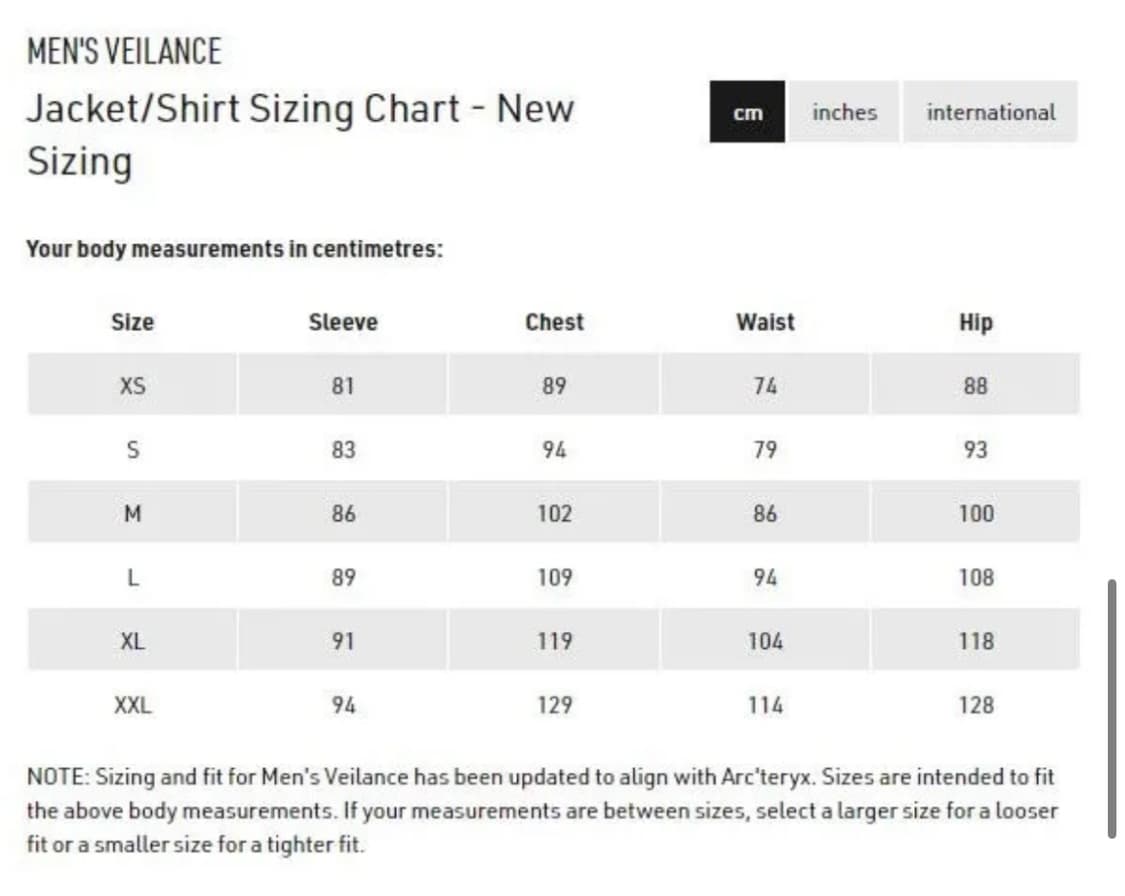Click the NOTE sizing paragraph text

click(x=540, y=809)
